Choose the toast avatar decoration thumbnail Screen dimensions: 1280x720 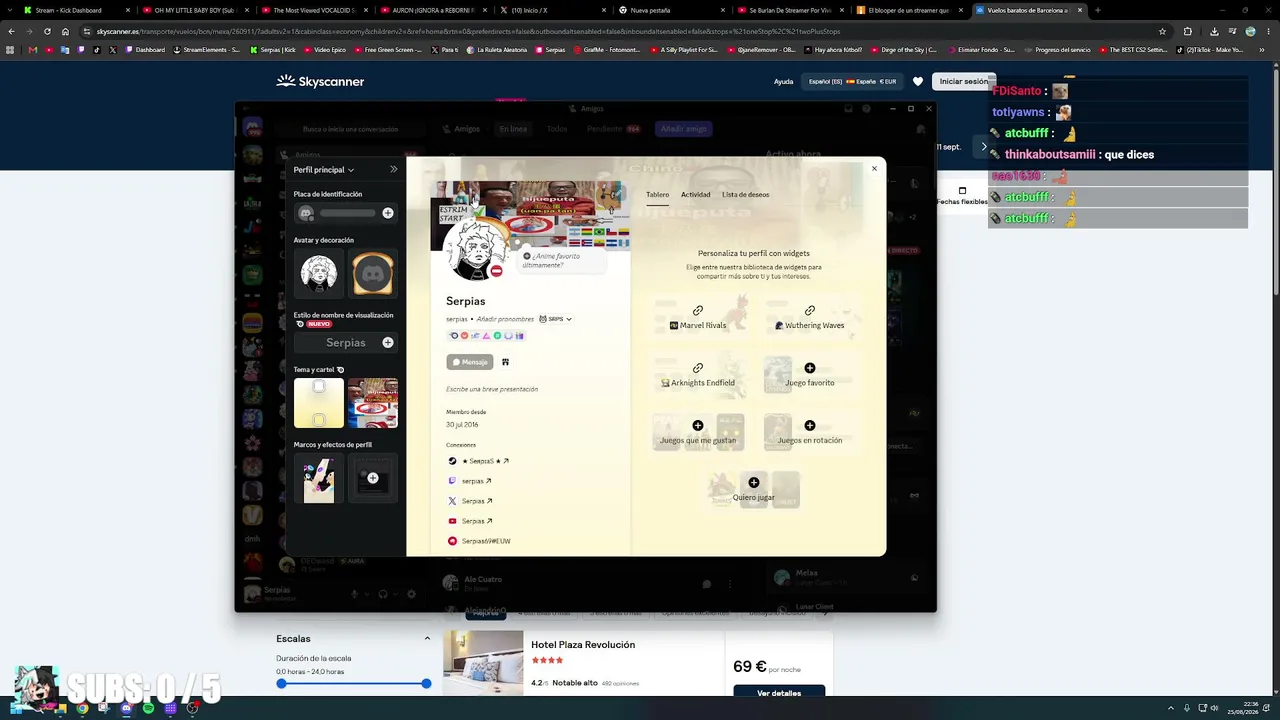(373, 273)
